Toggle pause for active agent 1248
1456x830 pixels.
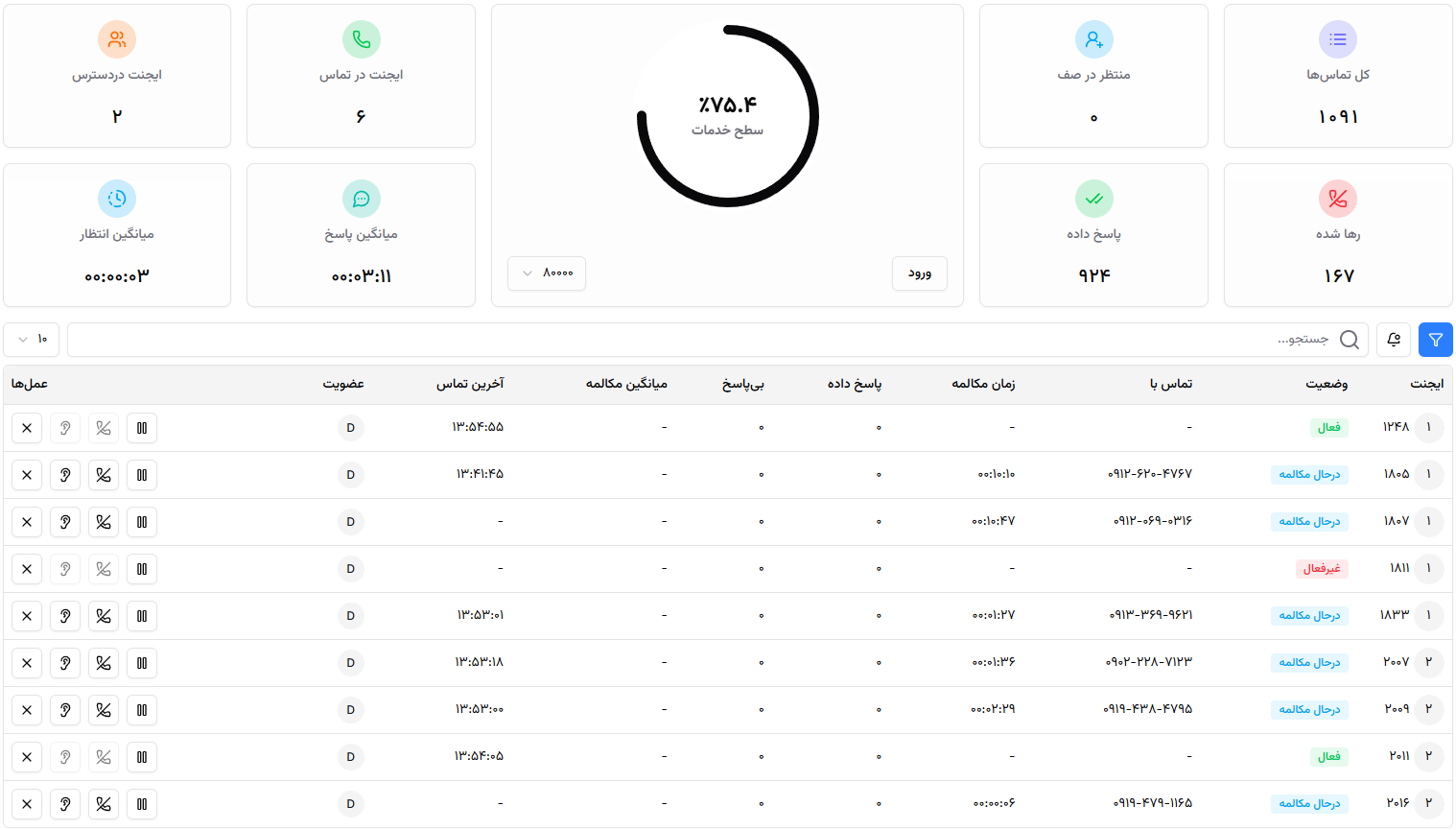142,428
